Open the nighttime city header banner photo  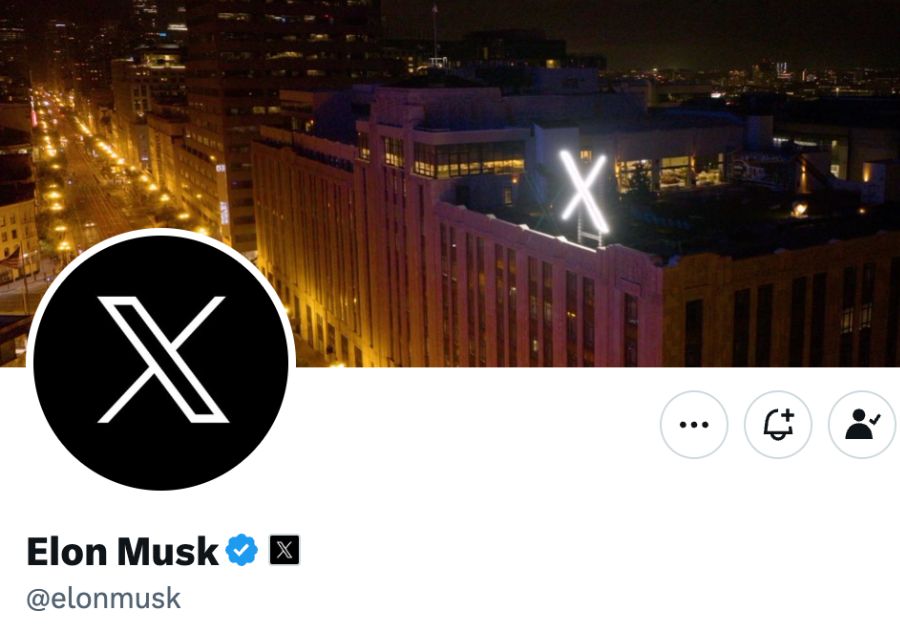pyautogui.click(x=450, y=183)
